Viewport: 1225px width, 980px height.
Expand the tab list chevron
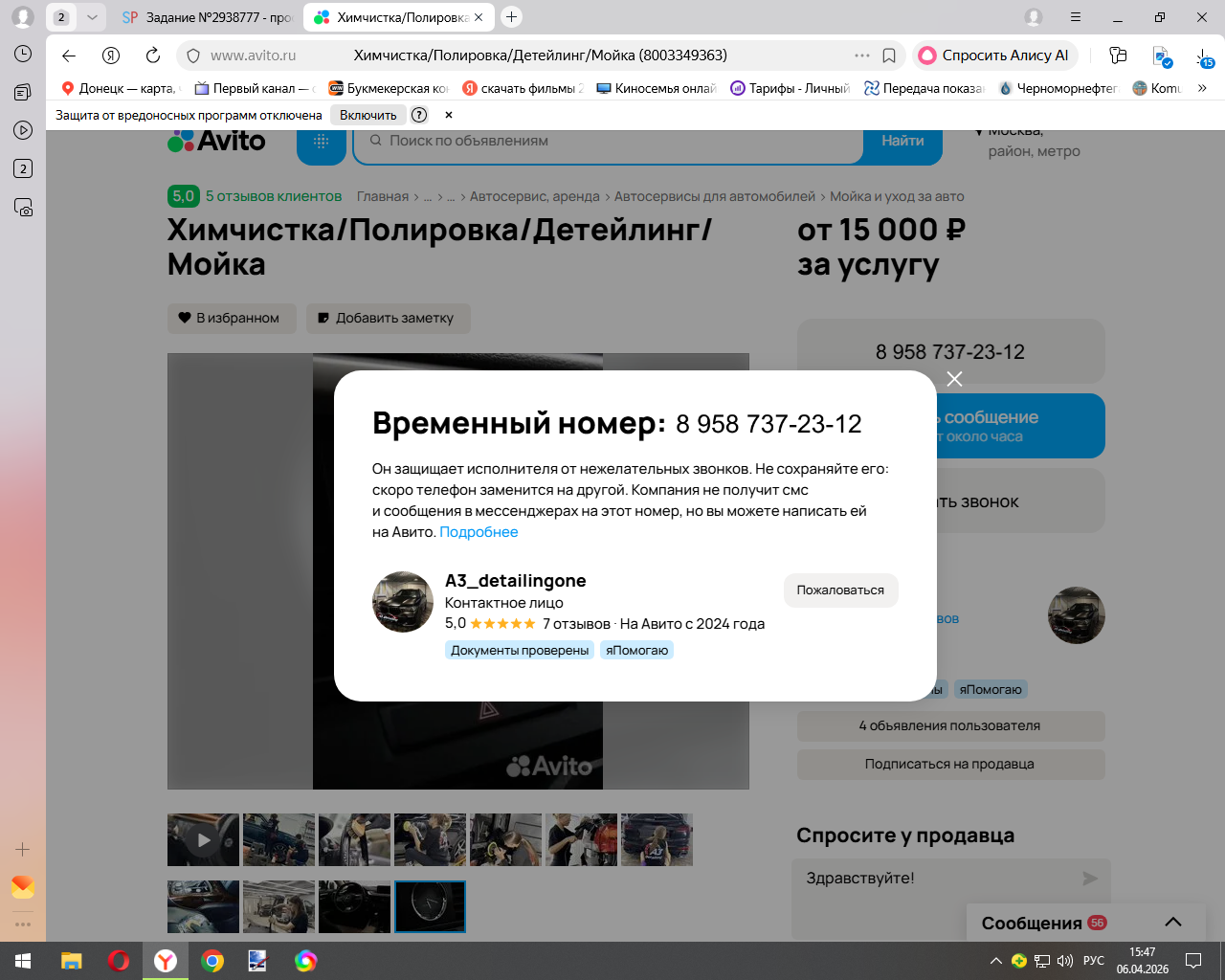[92, 17]
